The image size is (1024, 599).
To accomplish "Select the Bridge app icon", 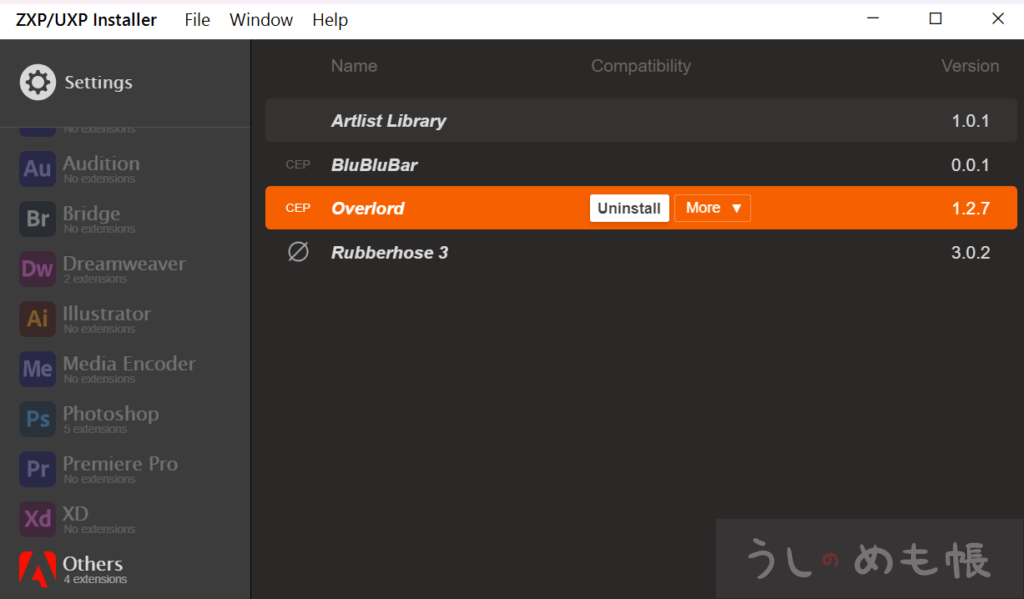I will point(37,219).
